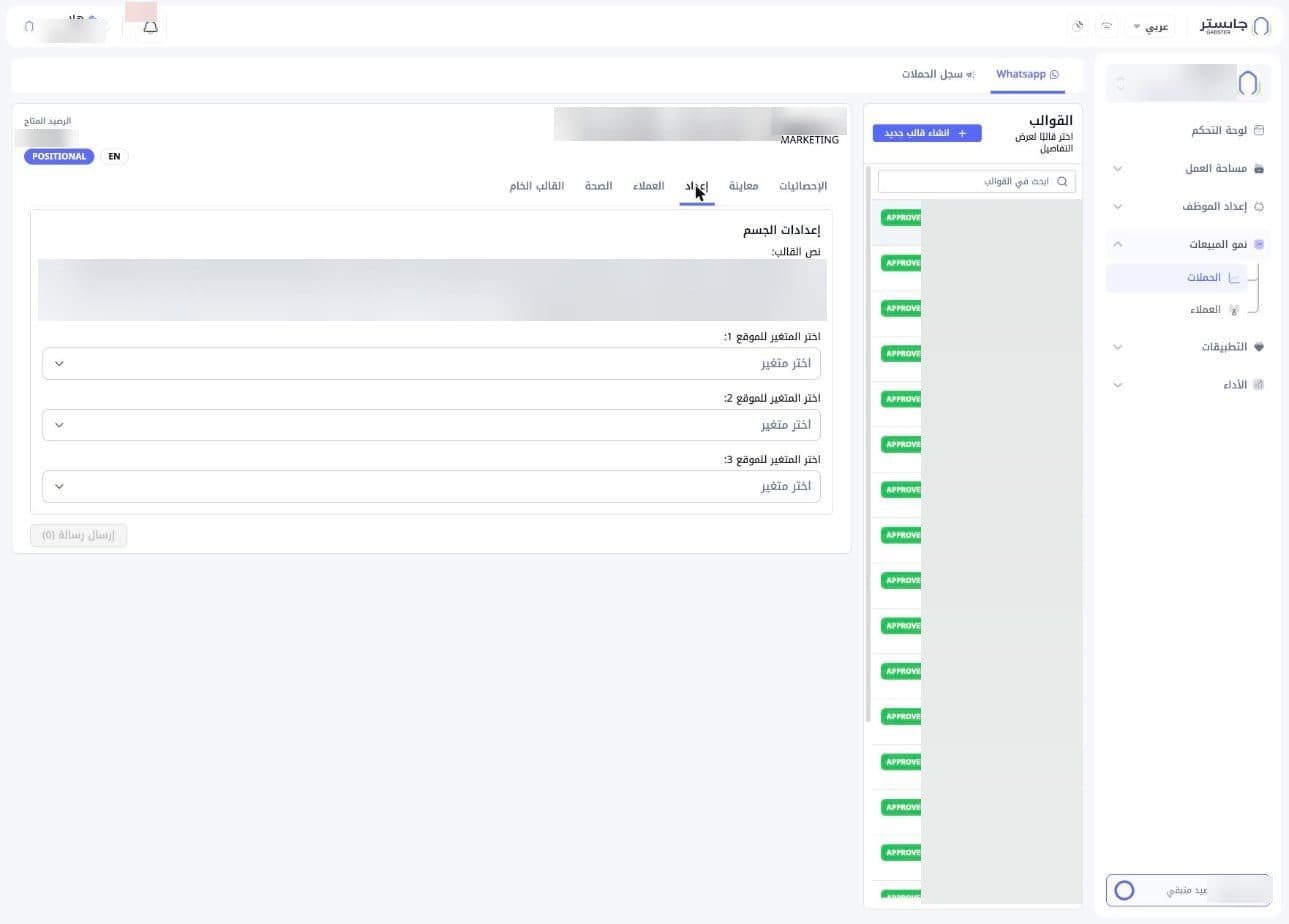Click the مساحة العمل workspace icon
Viewport: 1289px width, 924px height.
[x=1259, y=169]
